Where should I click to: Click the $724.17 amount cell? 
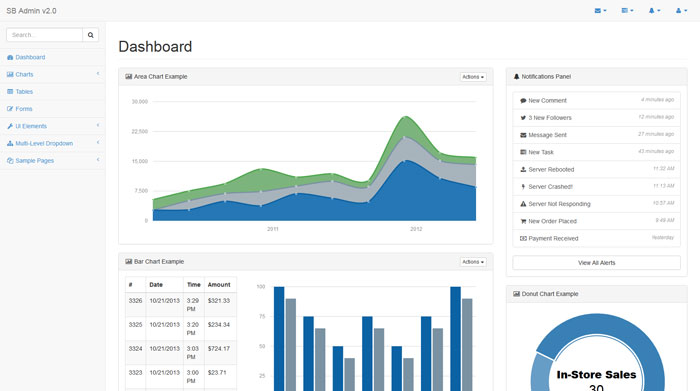tap(221, 353)
